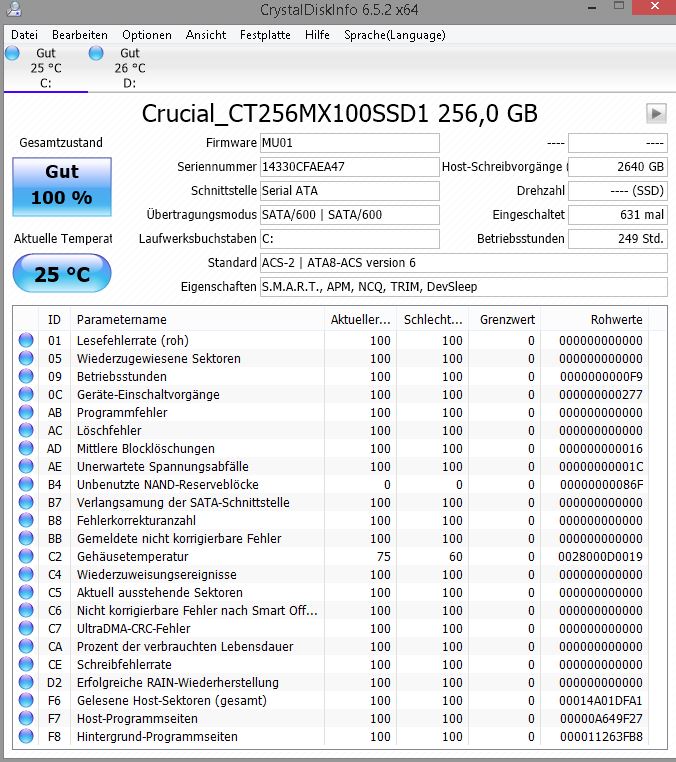Select the C: drive tab
This screenshot has width=676, height=762.
(x=46, y=68)
